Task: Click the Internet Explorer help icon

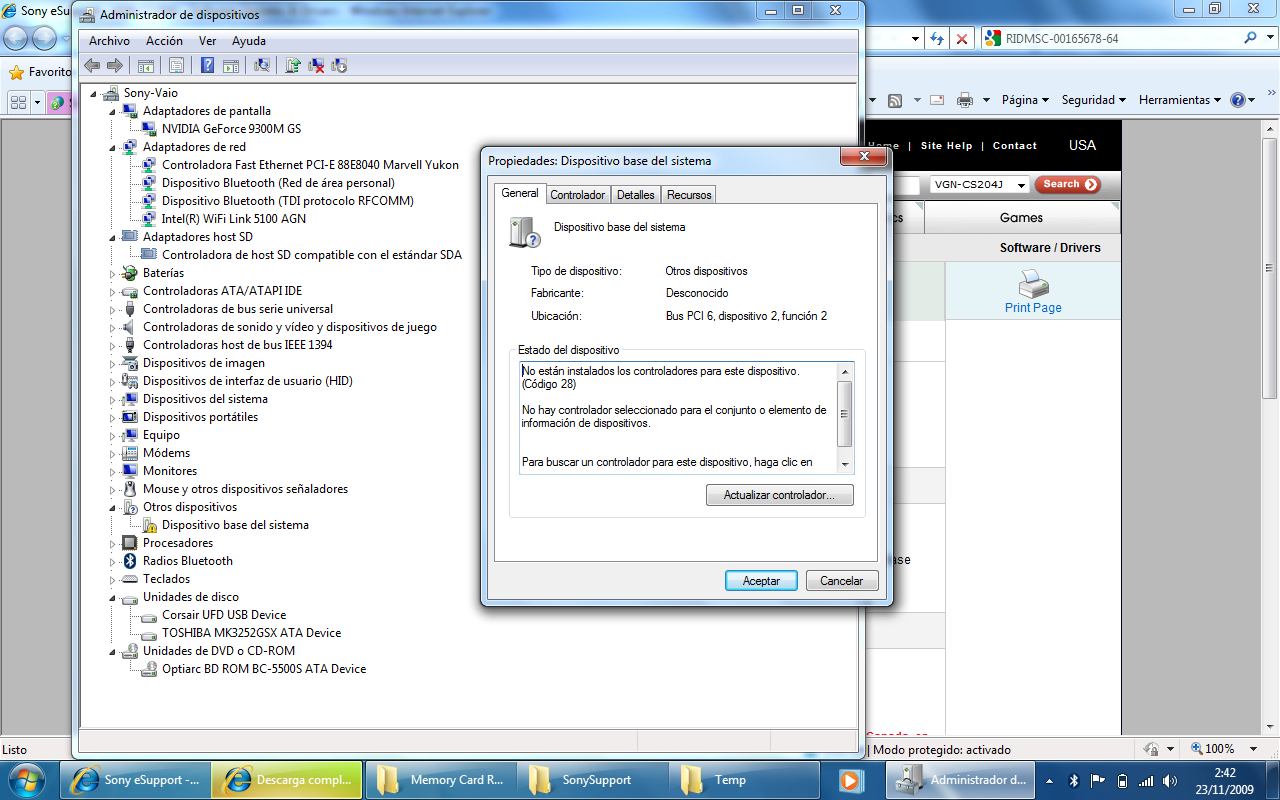Action: (x=1238, y=100)
